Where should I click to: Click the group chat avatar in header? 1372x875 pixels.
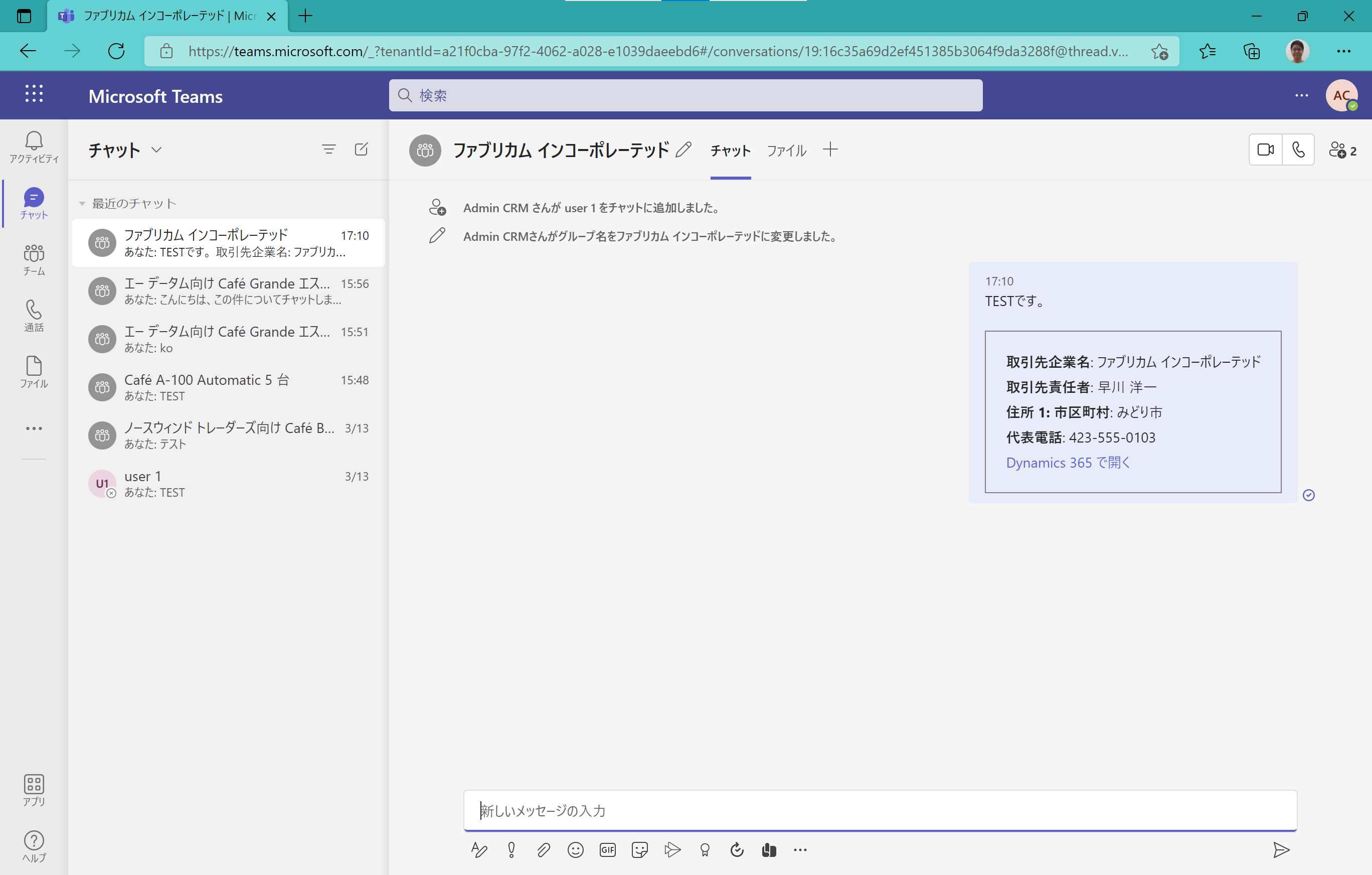(425, 151)
